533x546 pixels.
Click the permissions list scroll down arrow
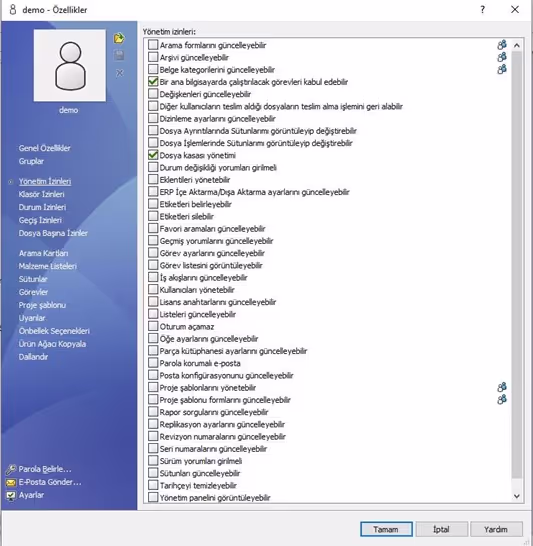[517, 496]
